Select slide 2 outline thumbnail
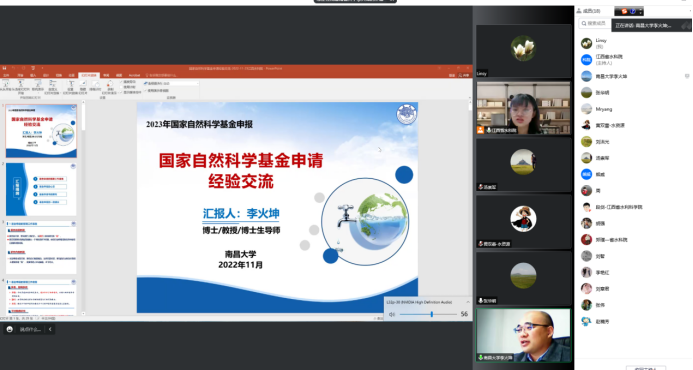Screen dimensions: 693x370 41,189
